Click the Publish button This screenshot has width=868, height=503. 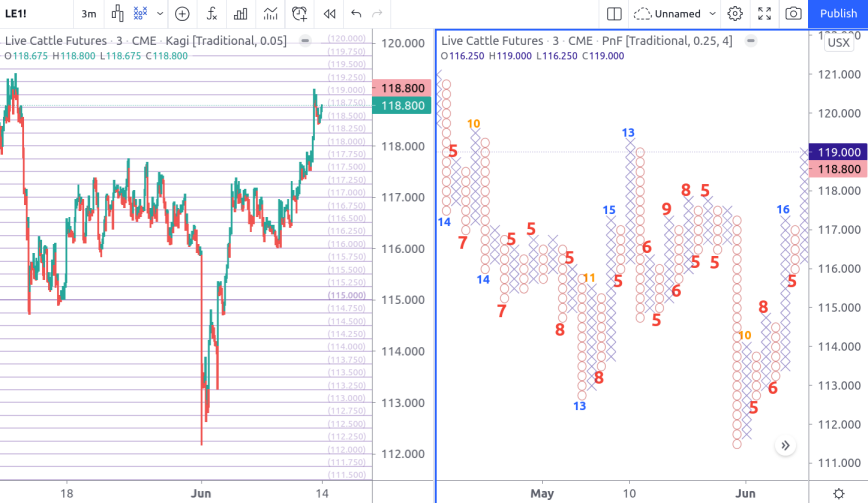(838, 14)
